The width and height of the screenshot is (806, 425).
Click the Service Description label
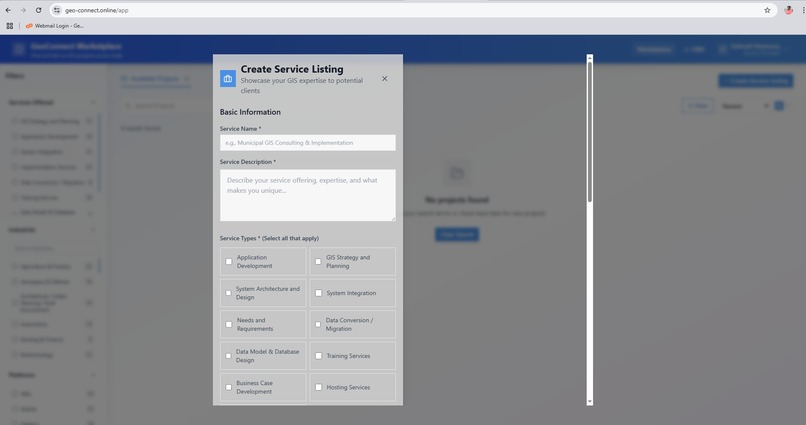[x=248, y=162]
